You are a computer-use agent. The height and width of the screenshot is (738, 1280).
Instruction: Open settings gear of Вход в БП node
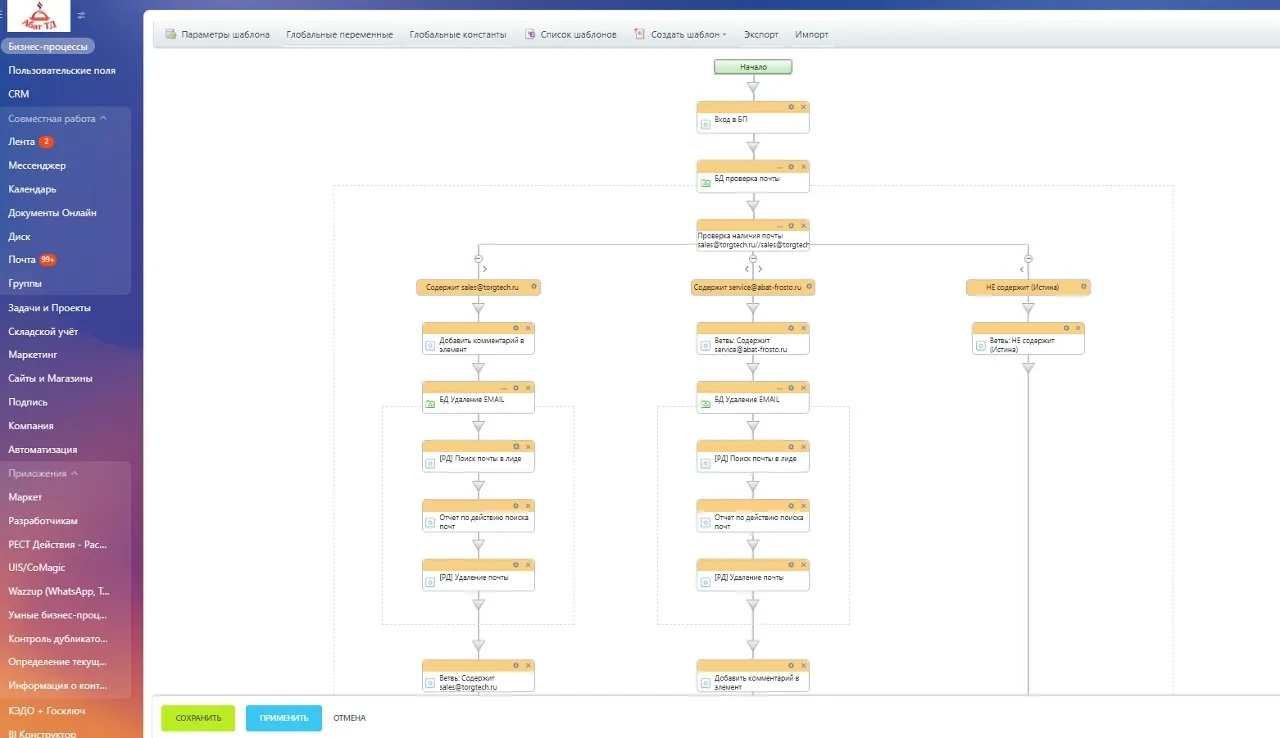pos(791,107)
